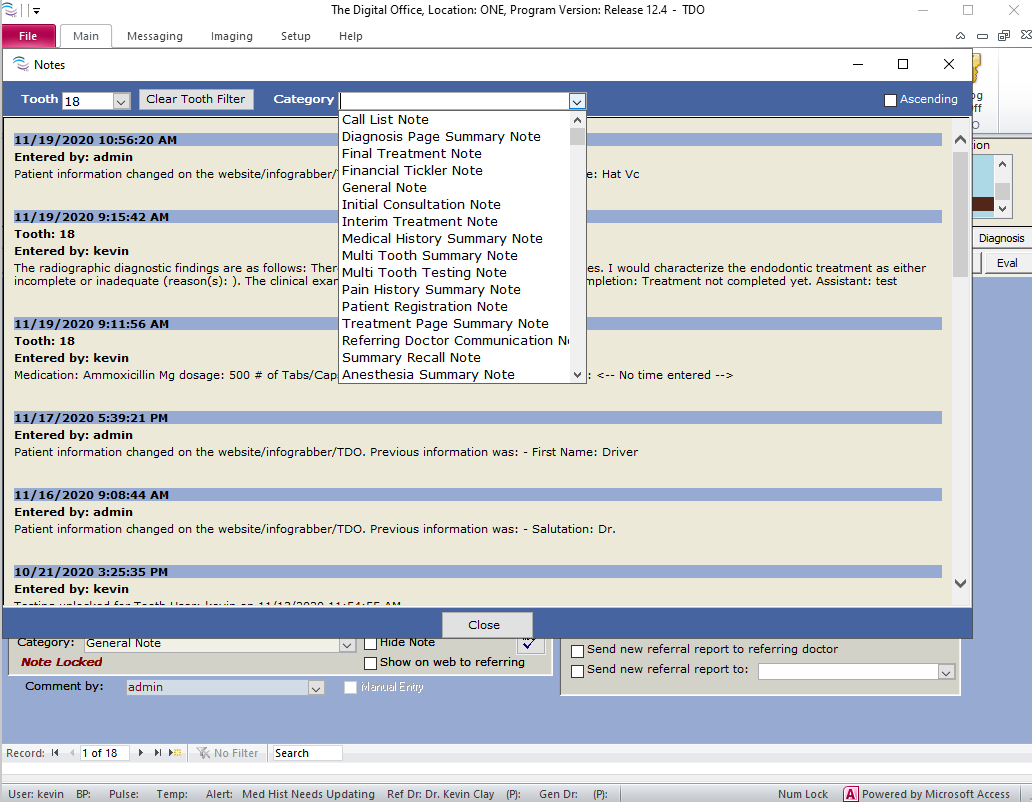Select Final Treatment Note from list
The height and width of the screenshot is (802, 1032).
point(411,154)
